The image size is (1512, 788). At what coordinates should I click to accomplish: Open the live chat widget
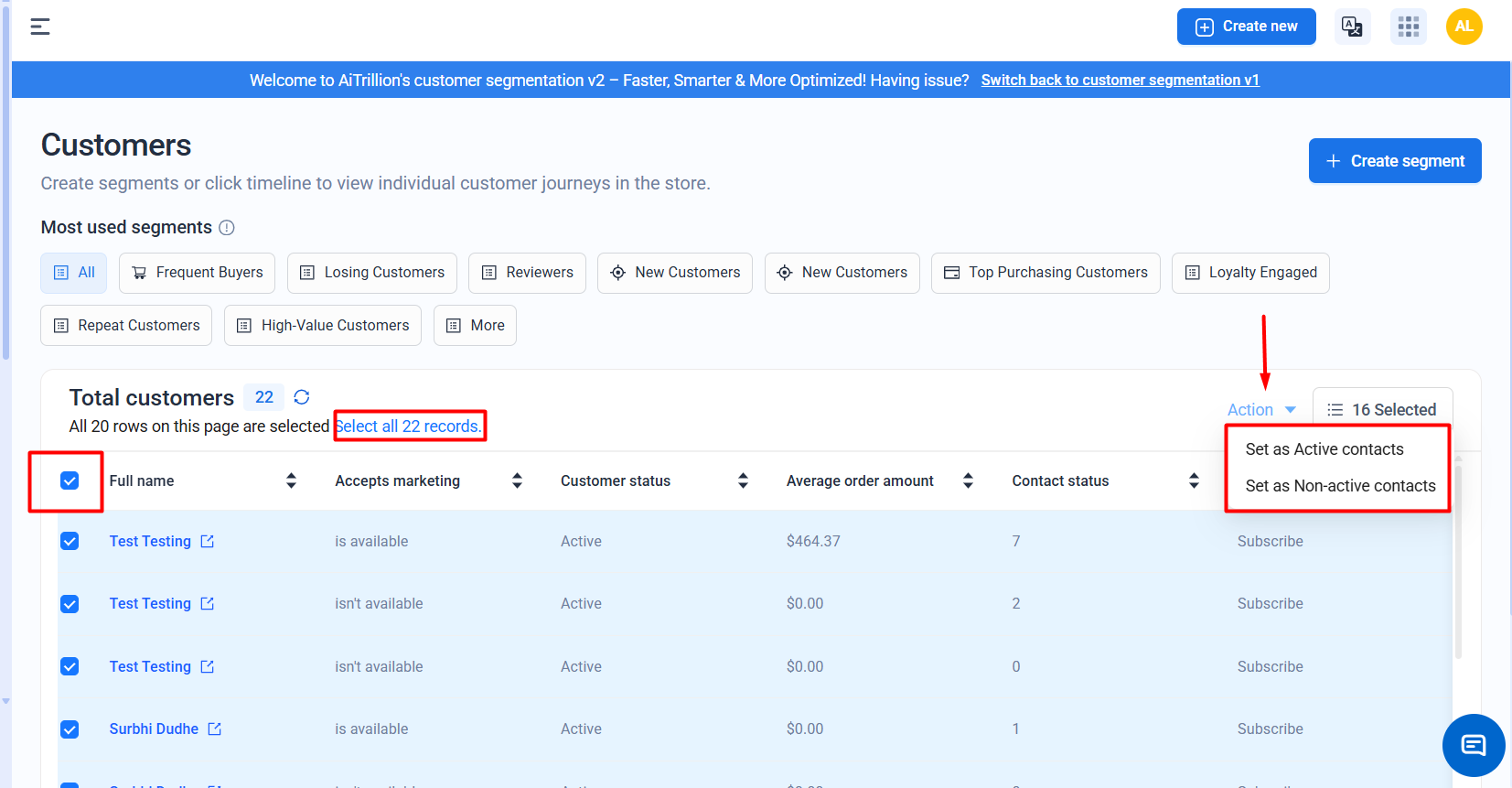click(x=1473, y=745)
